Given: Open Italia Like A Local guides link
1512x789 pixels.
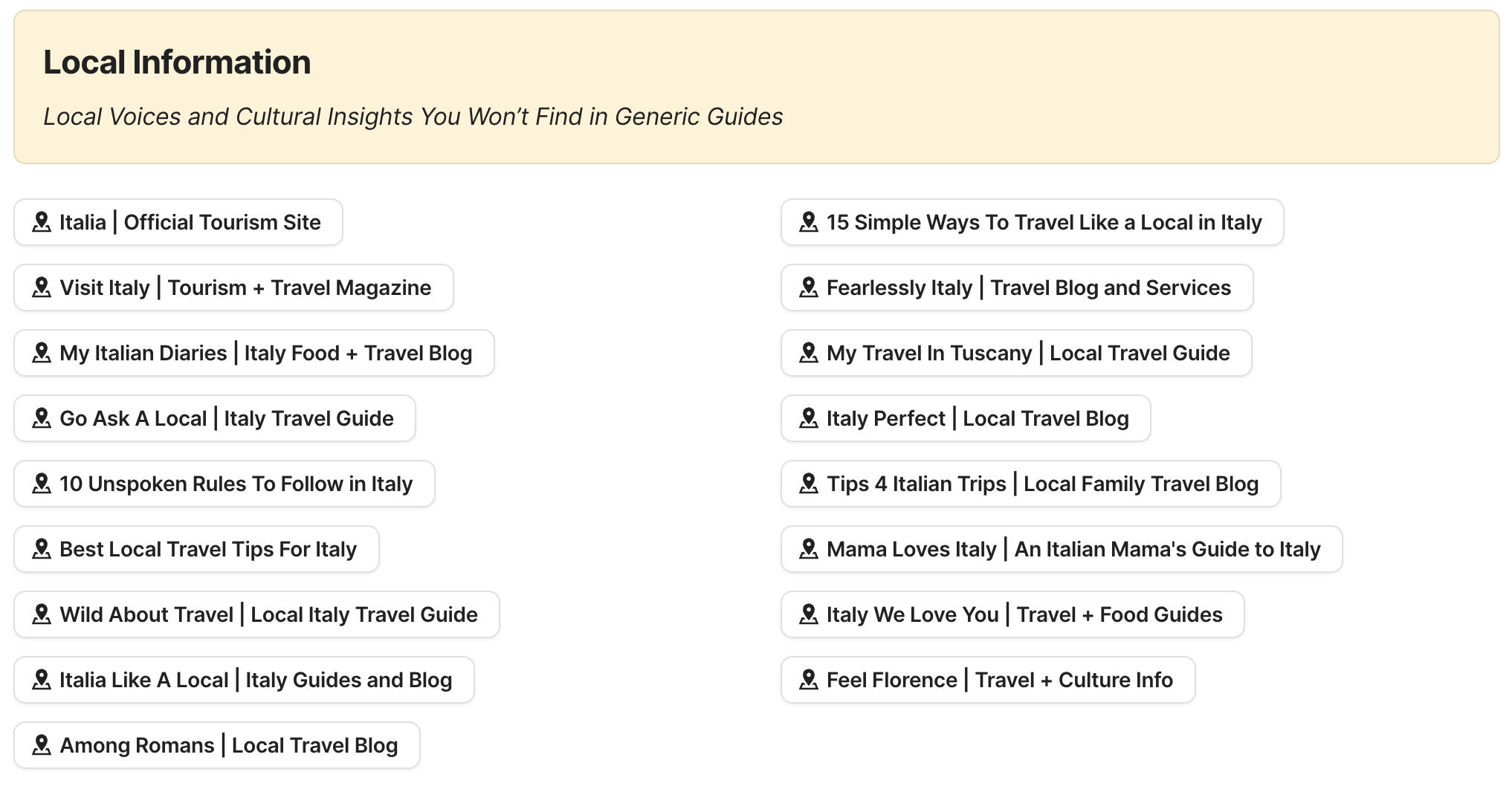Looking at the screenshot, I should click(256, 680).
